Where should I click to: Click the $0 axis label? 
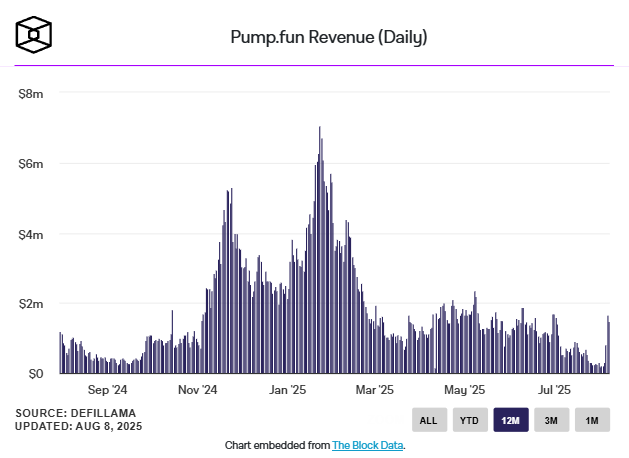(36, 374)
